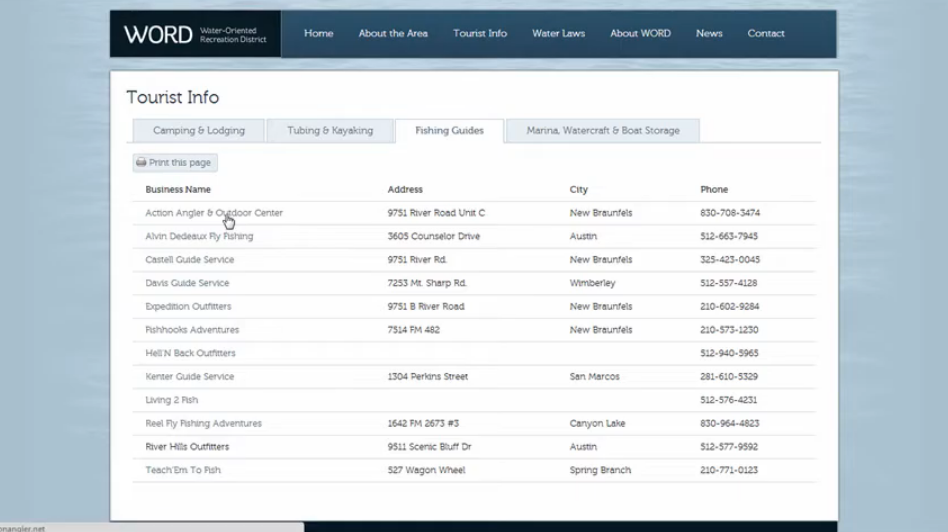The width and height of the screenshot is (948, 532).
Task: Open Marina, Watercraft & Boat Storage tab
Action: (603, 131)
